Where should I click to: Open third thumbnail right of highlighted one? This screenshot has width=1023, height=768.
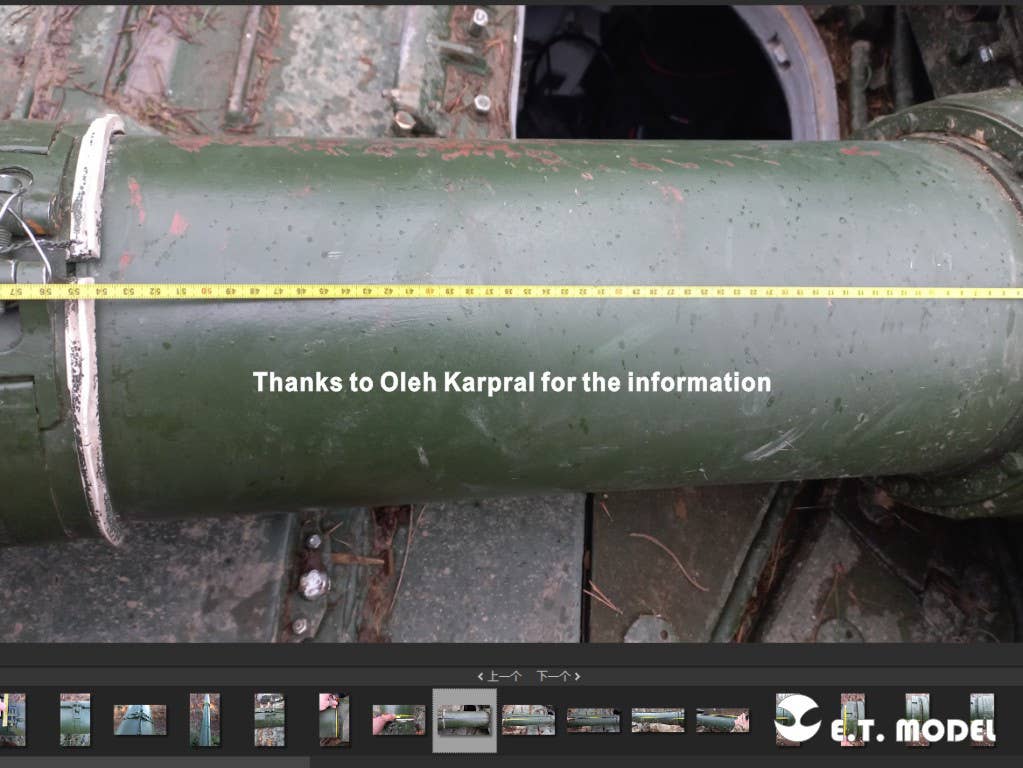click(657, 720)
